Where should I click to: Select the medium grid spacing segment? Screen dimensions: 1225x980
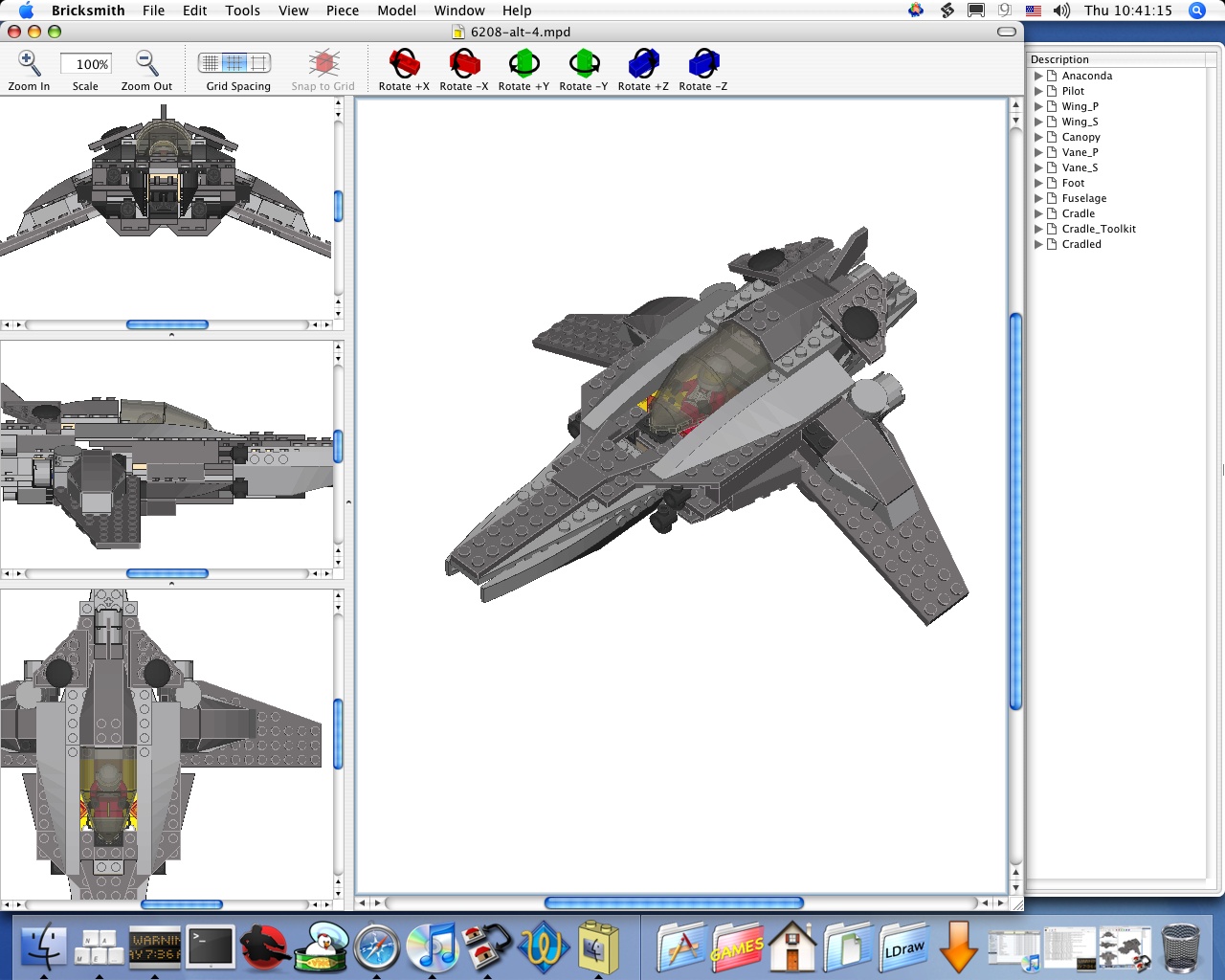click(x=234, y=63)
